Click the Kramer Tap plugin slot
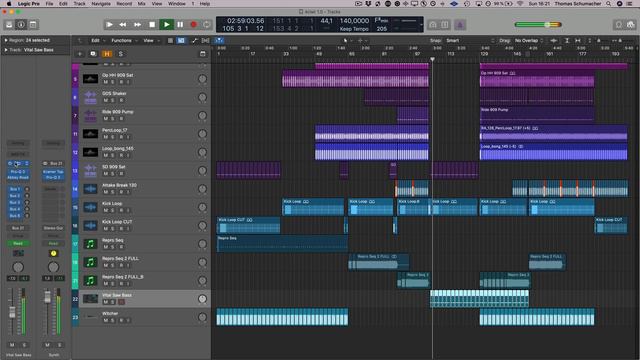The height and width of the screenshot is (360, 640). click(x=53, y=172)
